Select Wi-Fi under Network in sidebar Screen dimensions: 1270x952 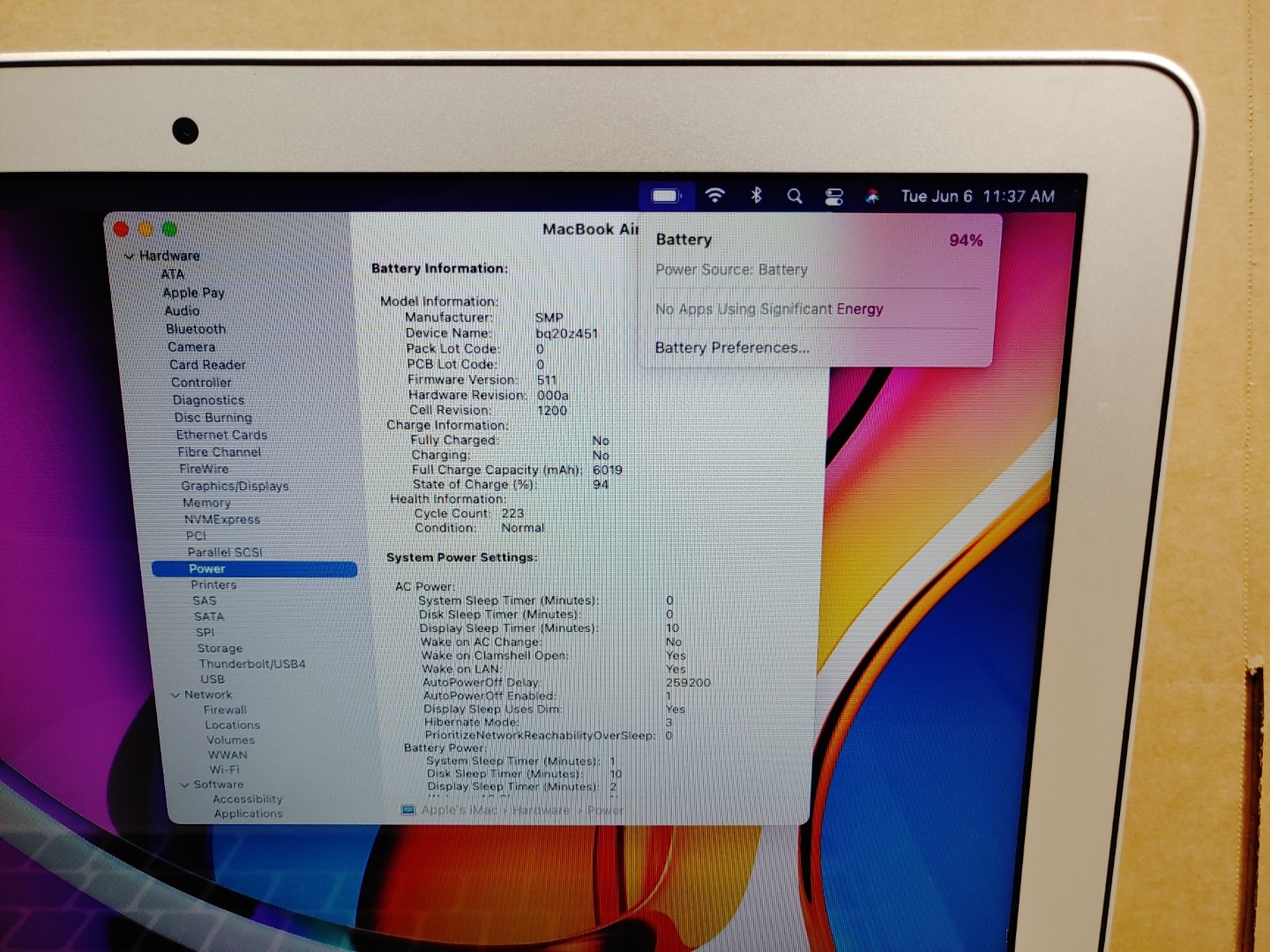tap(224, 770)
